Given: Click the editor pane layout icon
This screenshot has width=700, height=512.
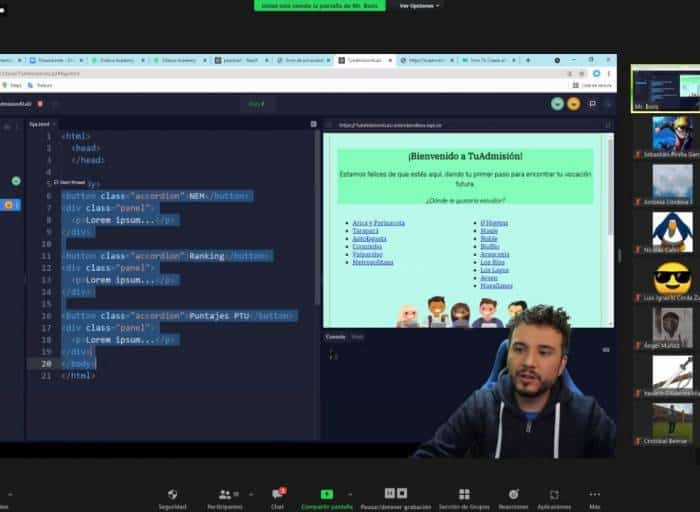Looking at the screenshot, I should point(313,124).
